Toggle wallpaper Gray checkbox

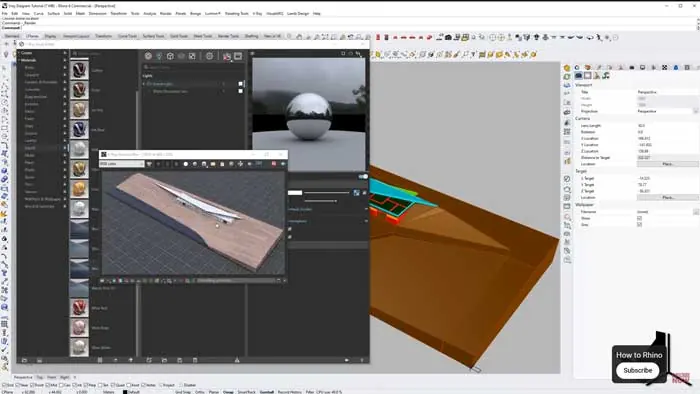(639, 225)
